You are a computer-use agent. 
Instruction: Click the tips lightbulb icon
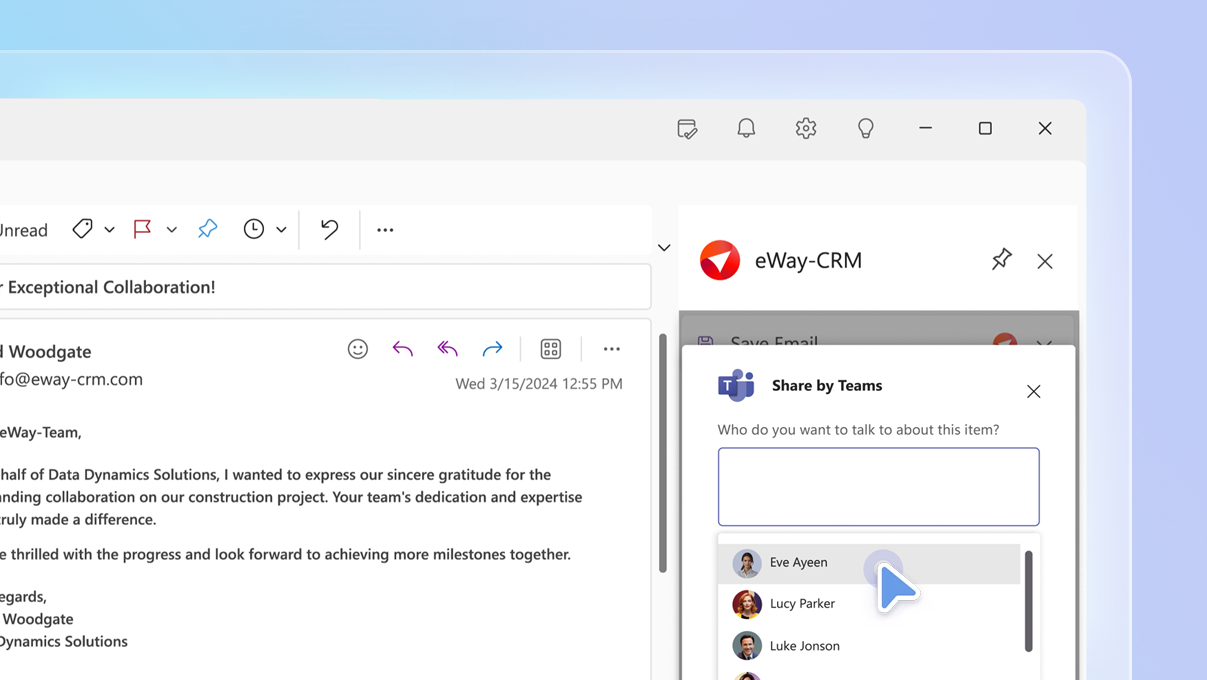[866, 128]
